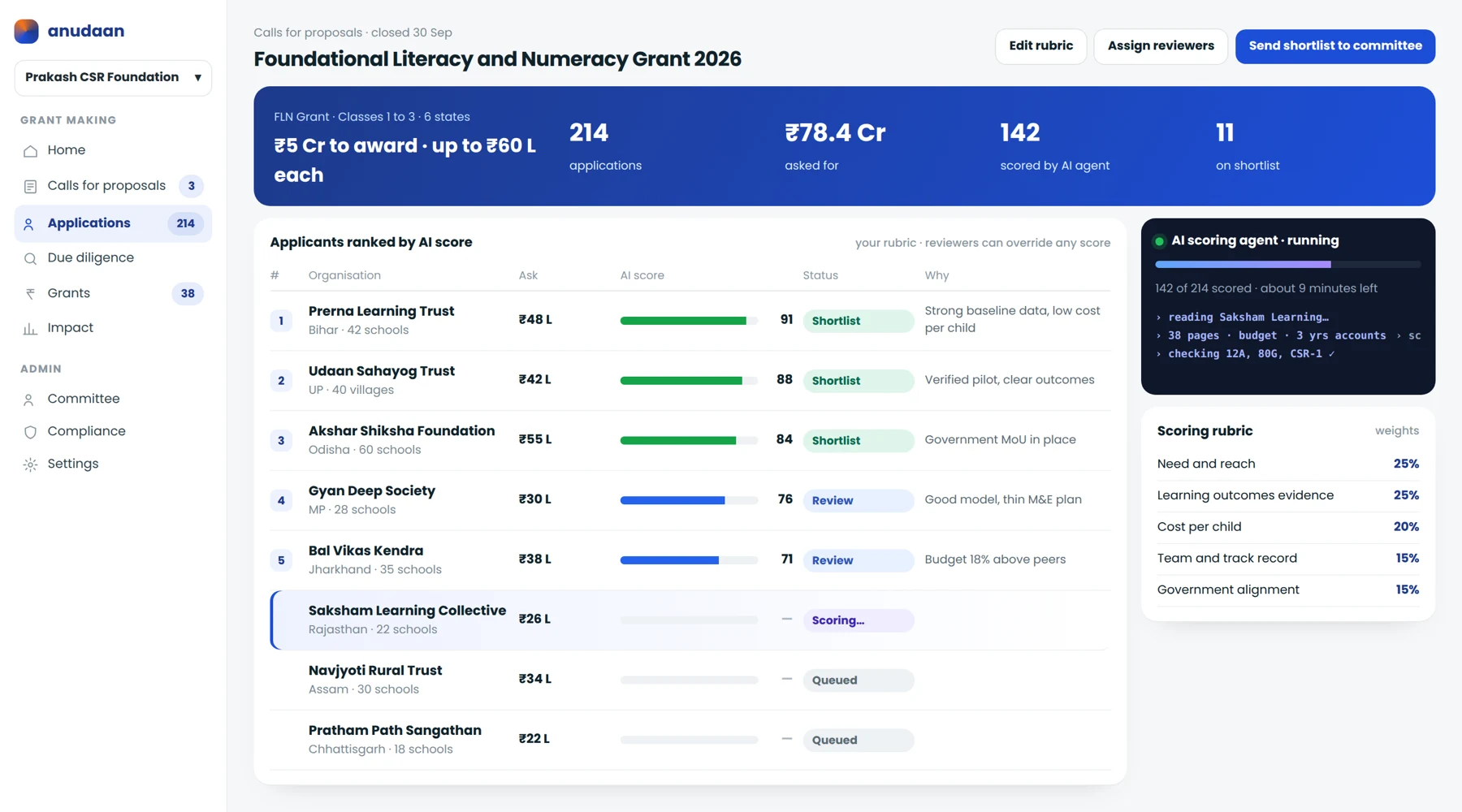The image size is (1462, 812).
Task: Click the Assign reviewers button
Action: pos(1161,46)
